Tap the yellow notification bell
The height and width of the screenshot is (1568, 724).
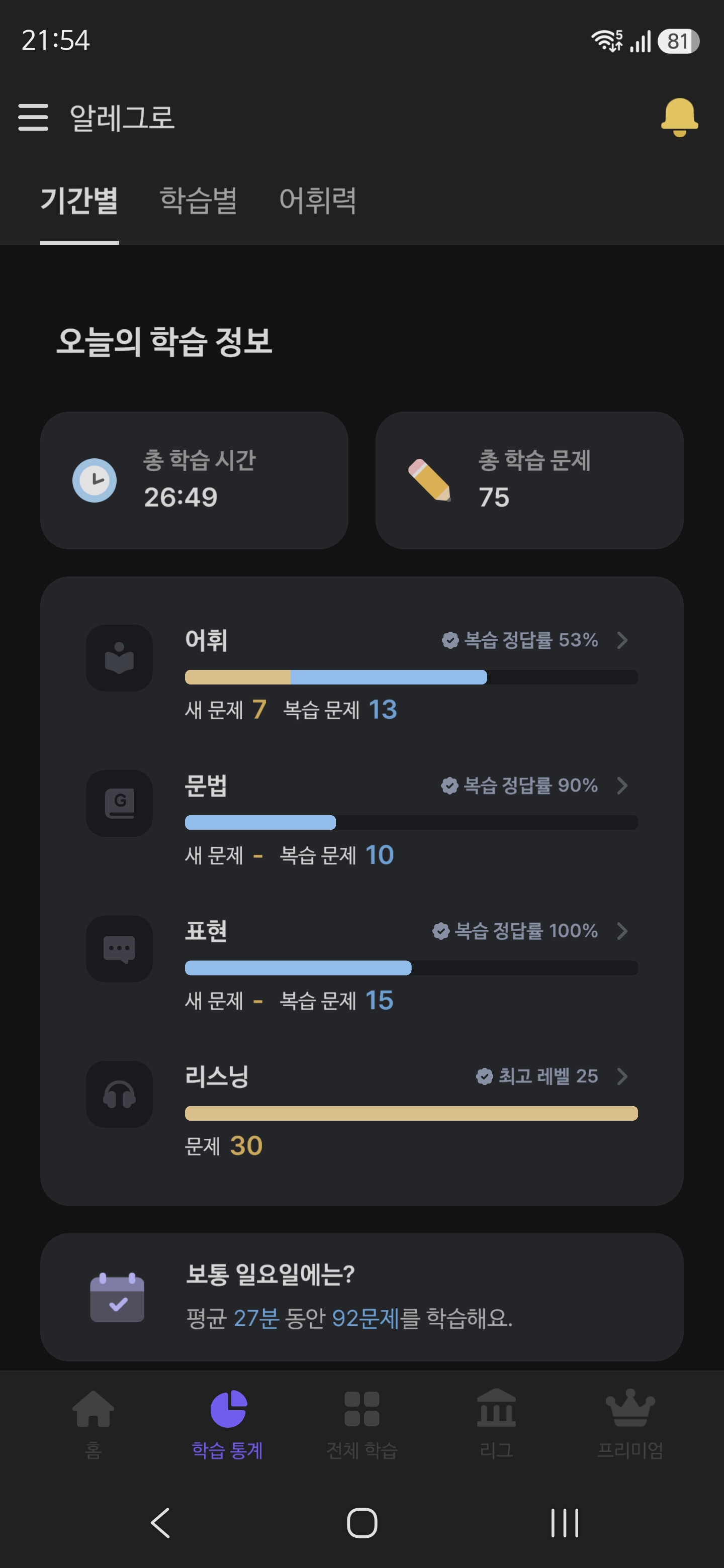pos(679,117)
